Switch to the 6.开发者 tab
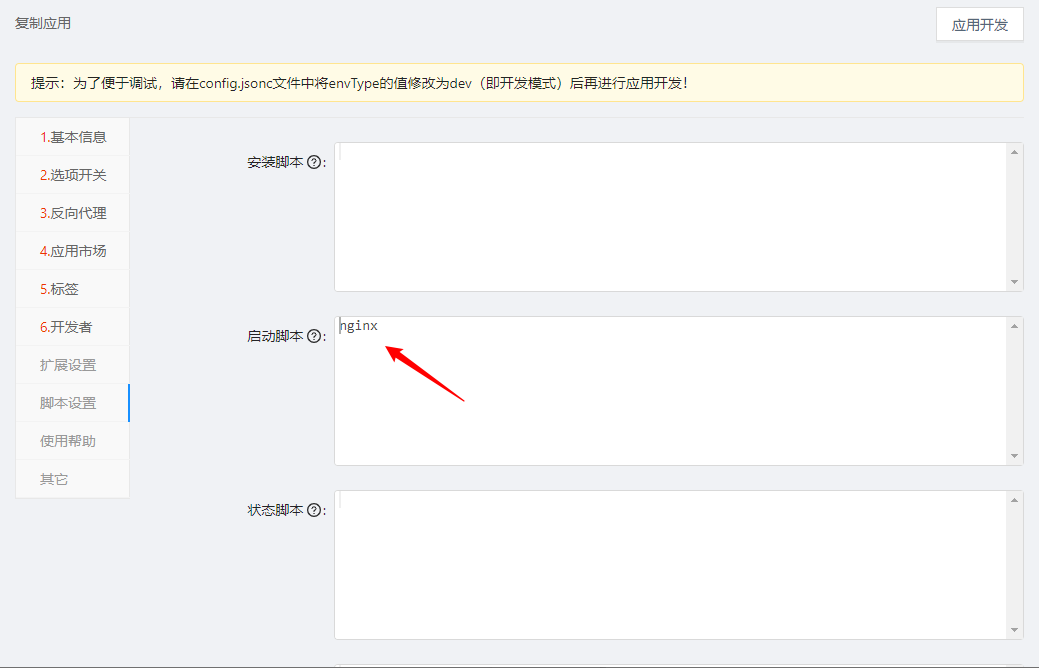Screen dimensions: 1039x668 (66, 327)
